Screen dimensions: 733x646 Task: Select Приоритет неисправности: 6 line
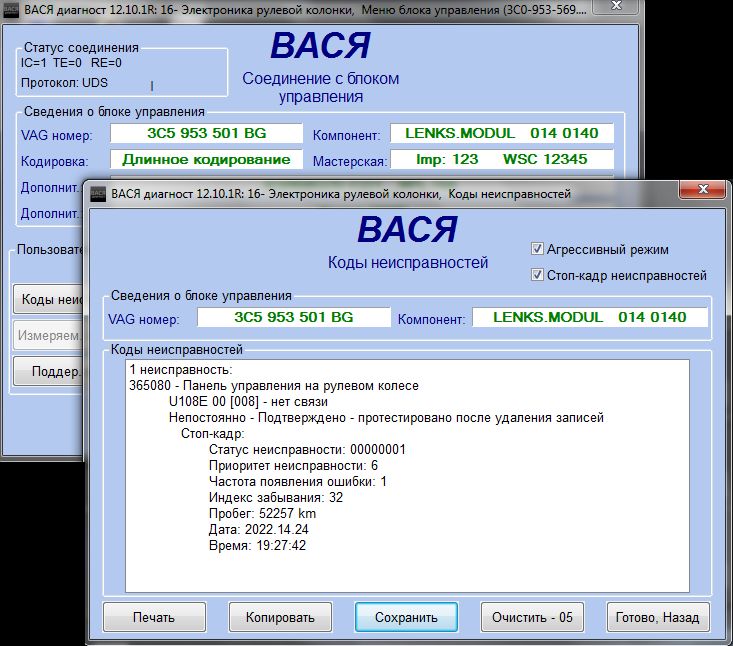coord(293,466)
